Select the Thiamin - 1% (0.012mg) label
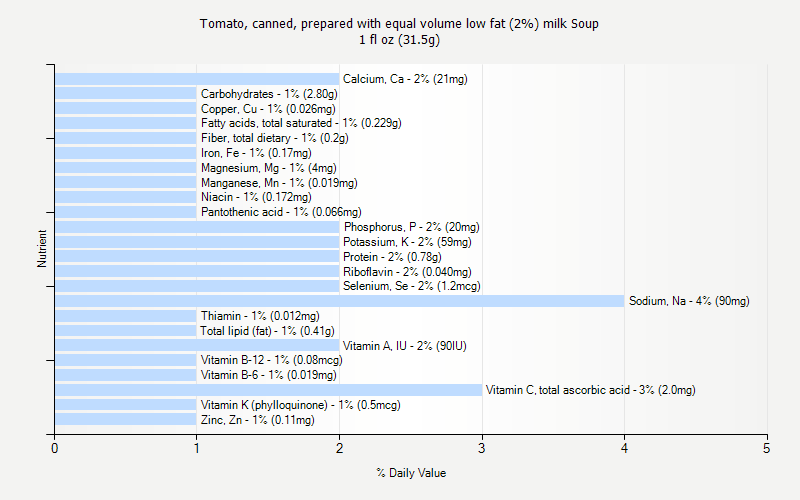Screen dimensions: 800x500 click(260, 316)
